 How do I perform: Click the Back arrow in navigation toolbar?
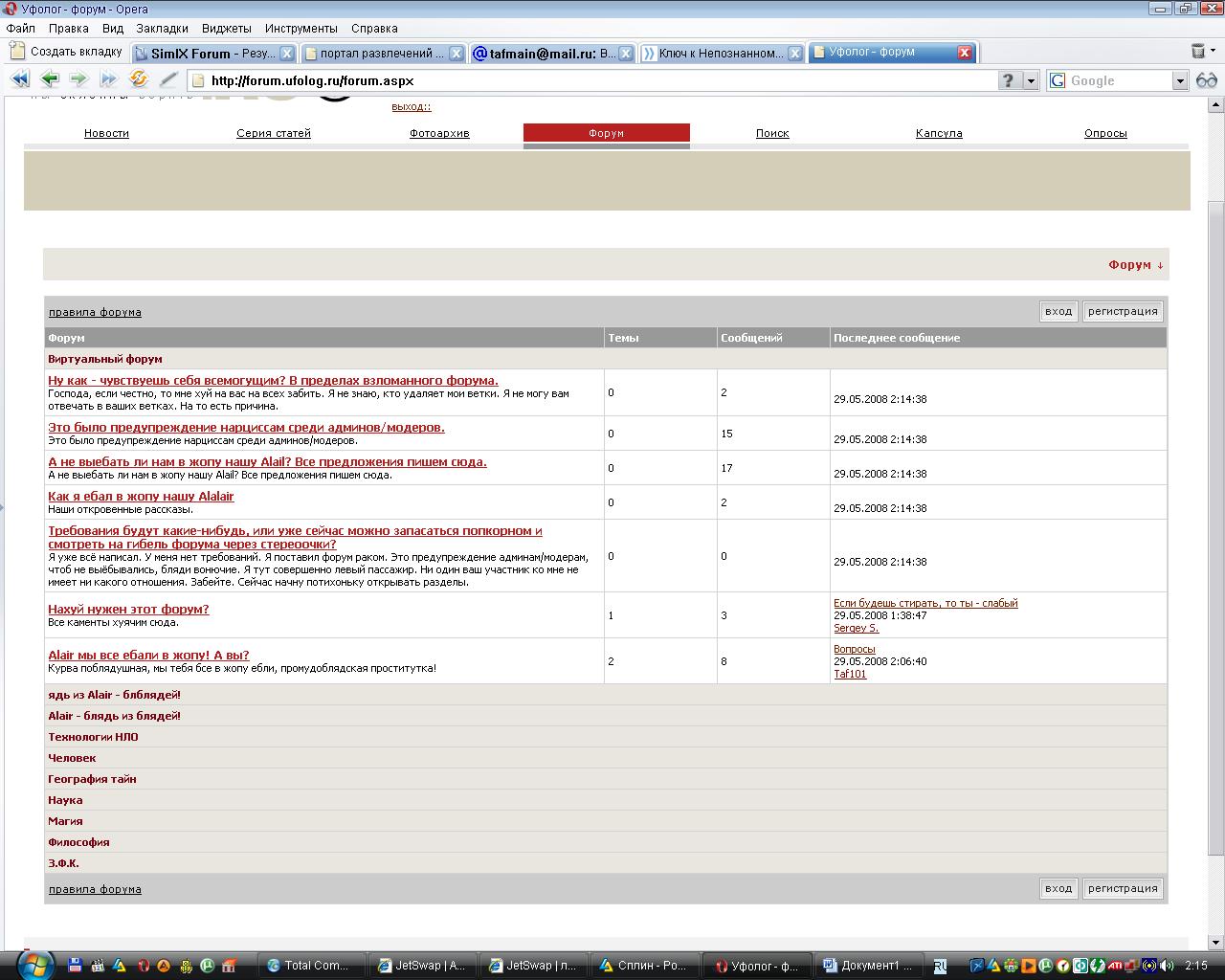click(50, 80)
